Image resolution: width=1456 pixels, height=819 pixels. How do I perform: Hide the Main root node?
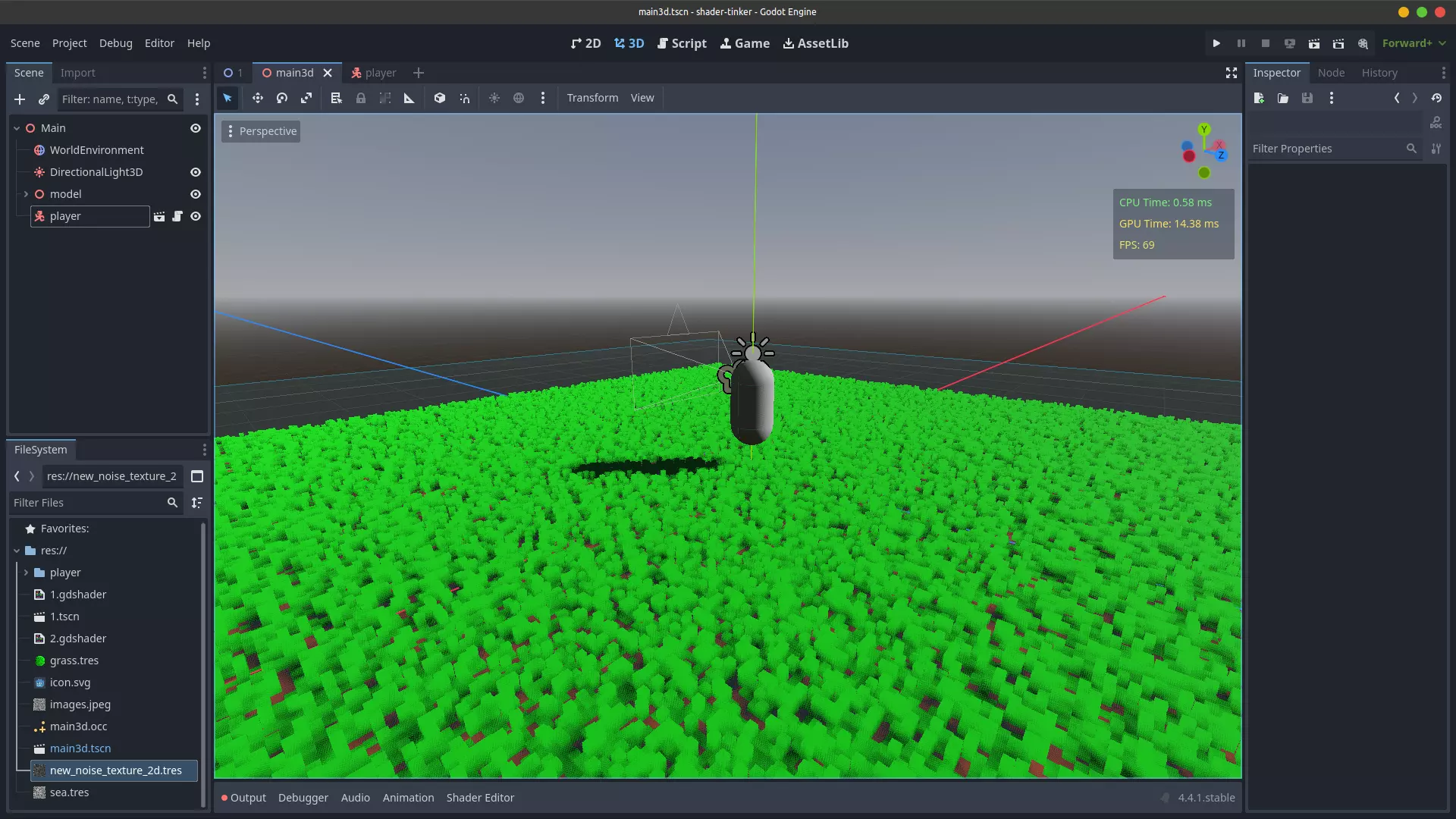point(196,128)
